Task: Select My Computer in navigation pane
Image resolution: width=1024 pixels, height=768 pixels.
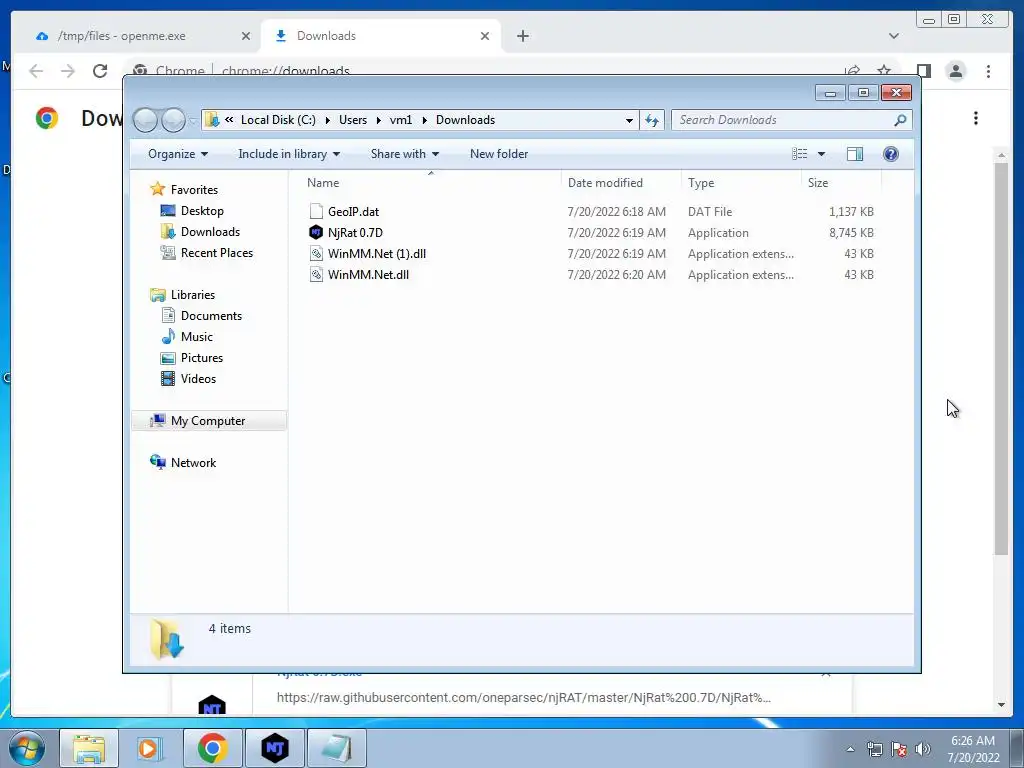Action: click(208, 421)
